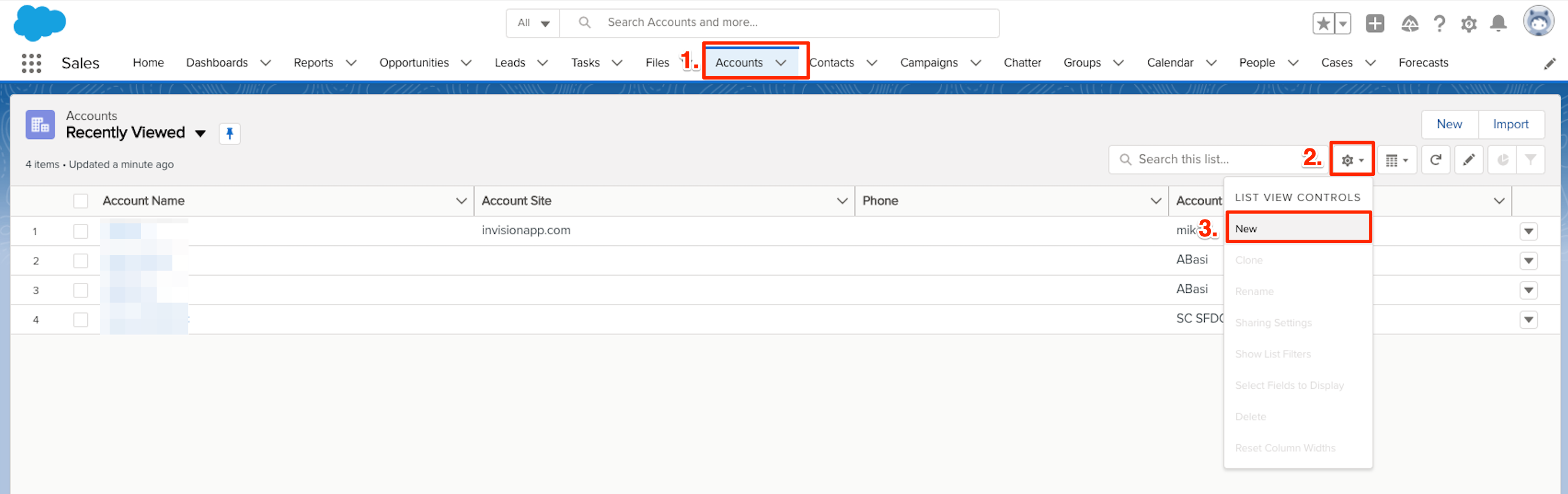Viewport: 1568px width, 494px height.
Task: Pin this list view with the pin icon
Action: coord(229,133)
